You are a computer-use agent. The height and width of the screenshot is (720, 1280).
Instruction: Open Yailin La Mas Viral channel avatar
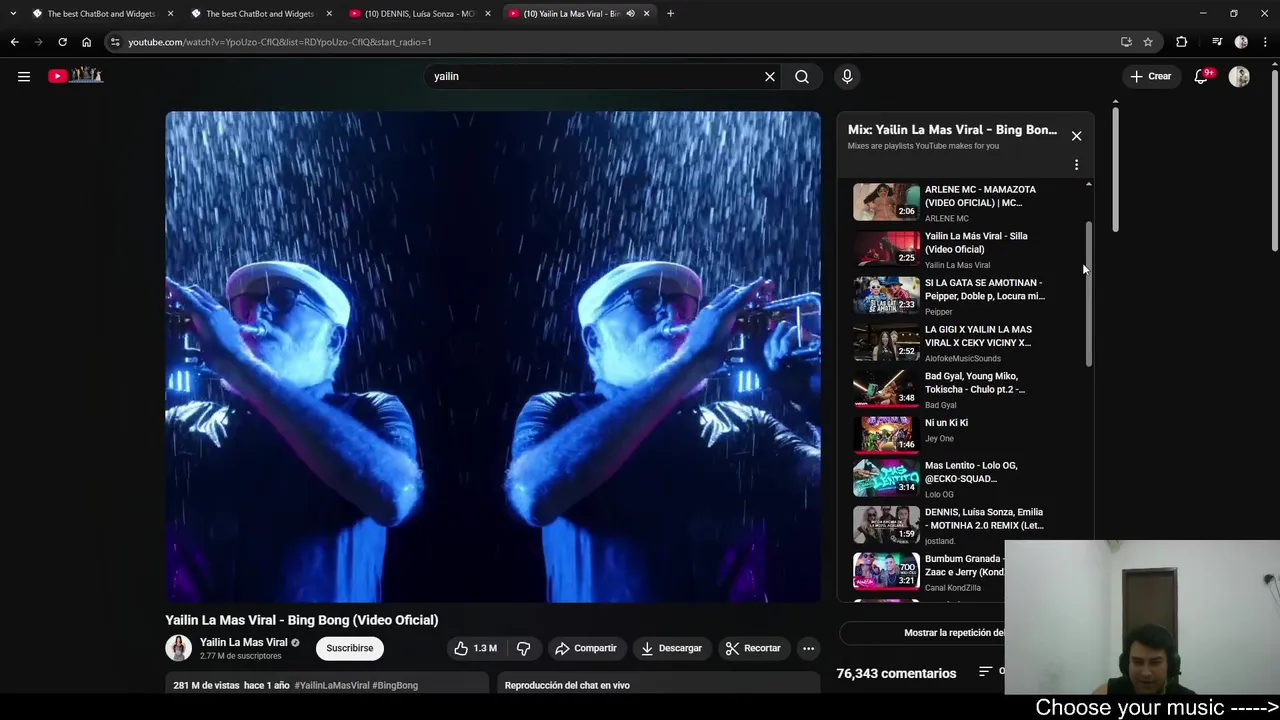[178, 648]
